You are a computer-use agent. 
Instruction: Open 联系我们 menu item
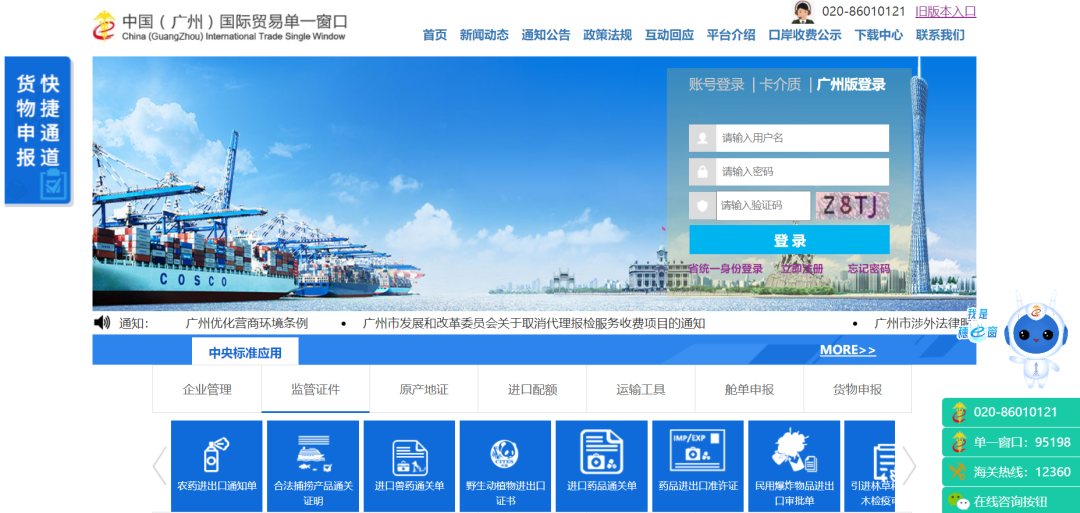pos(940,35)
